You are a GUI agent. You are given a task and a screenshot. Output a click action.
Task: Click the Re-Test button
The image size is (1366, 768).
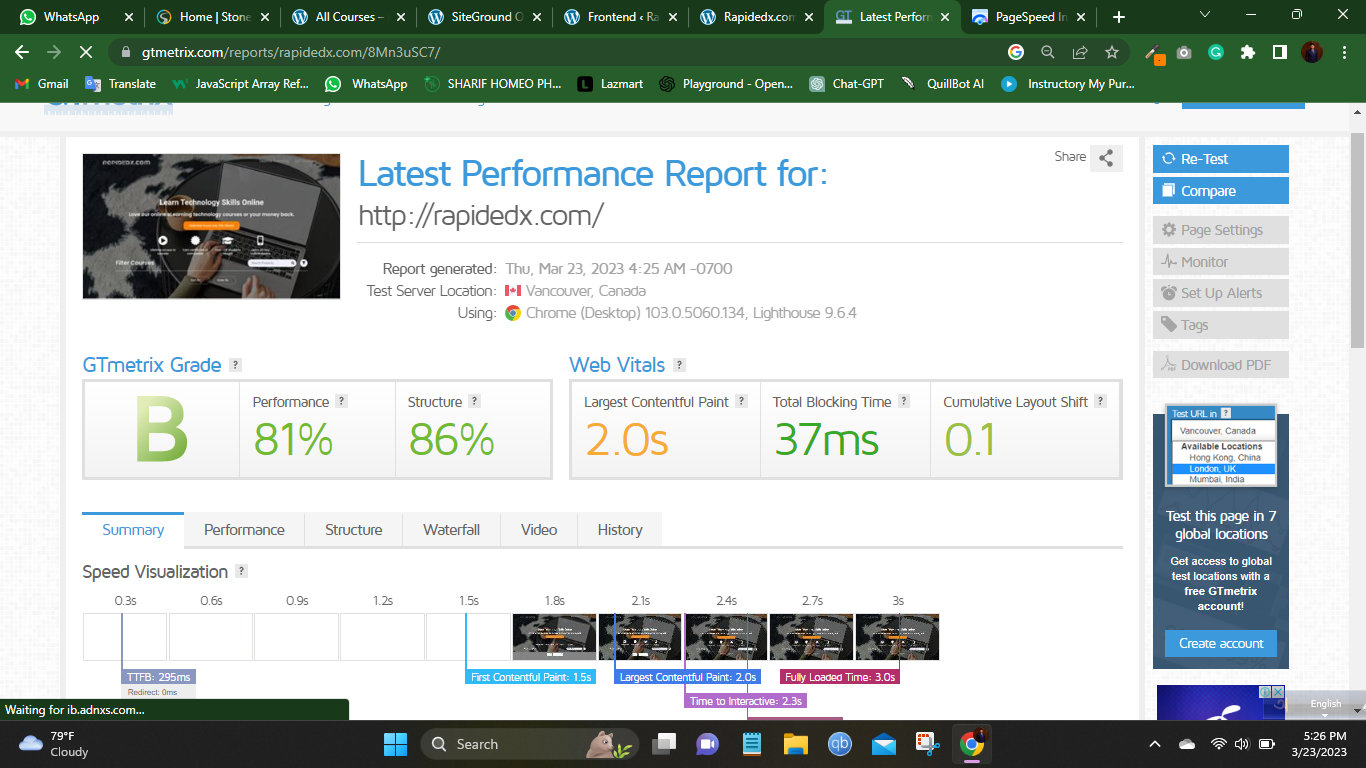tap(1220, 159)
